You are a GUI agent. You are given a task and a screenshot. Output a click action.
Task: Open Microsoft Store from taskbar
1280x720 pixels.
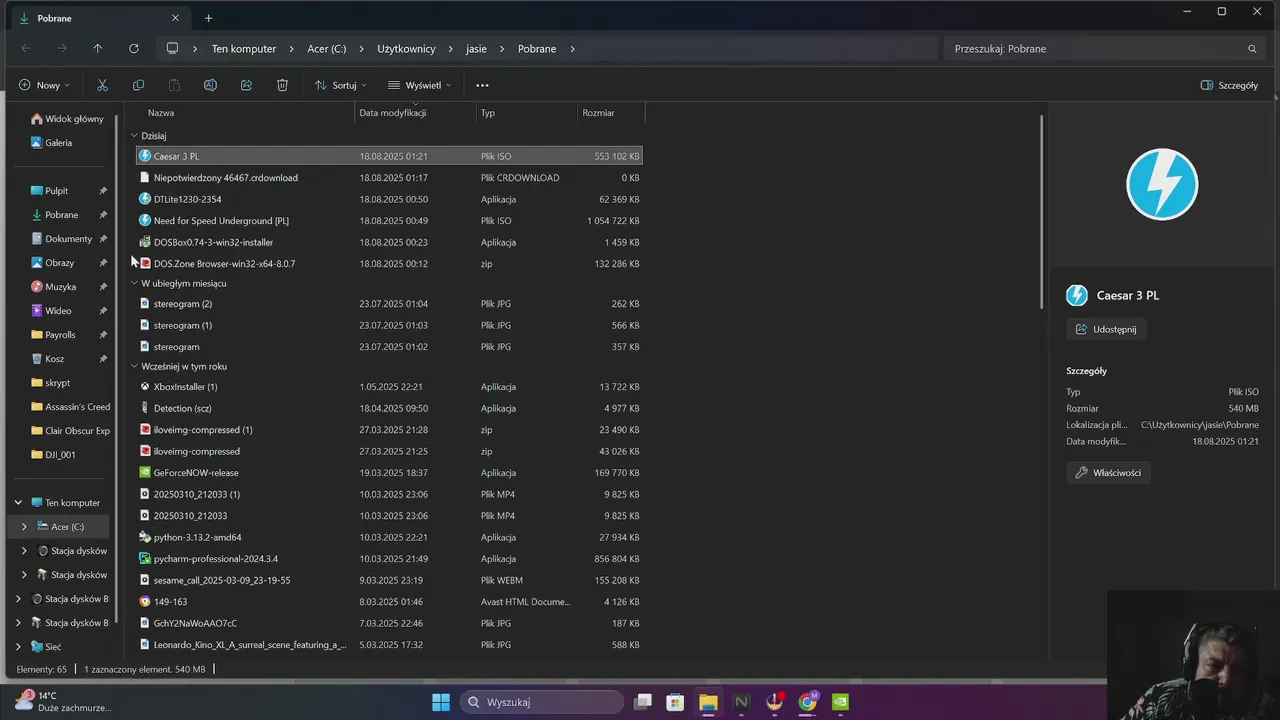(675, 702)
